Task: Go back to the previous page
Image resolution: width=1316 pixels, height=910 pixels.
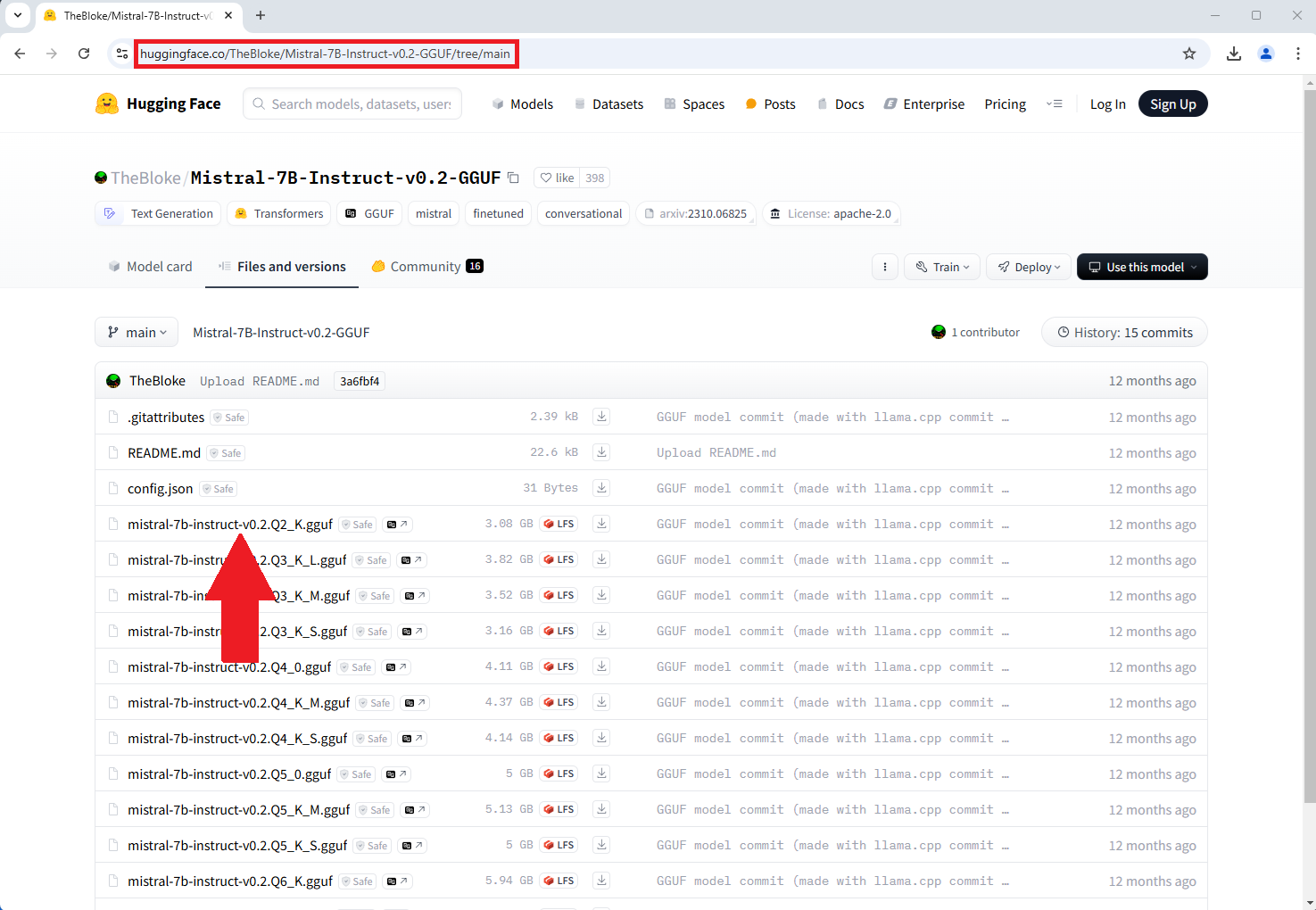Action: click(20, 54)
